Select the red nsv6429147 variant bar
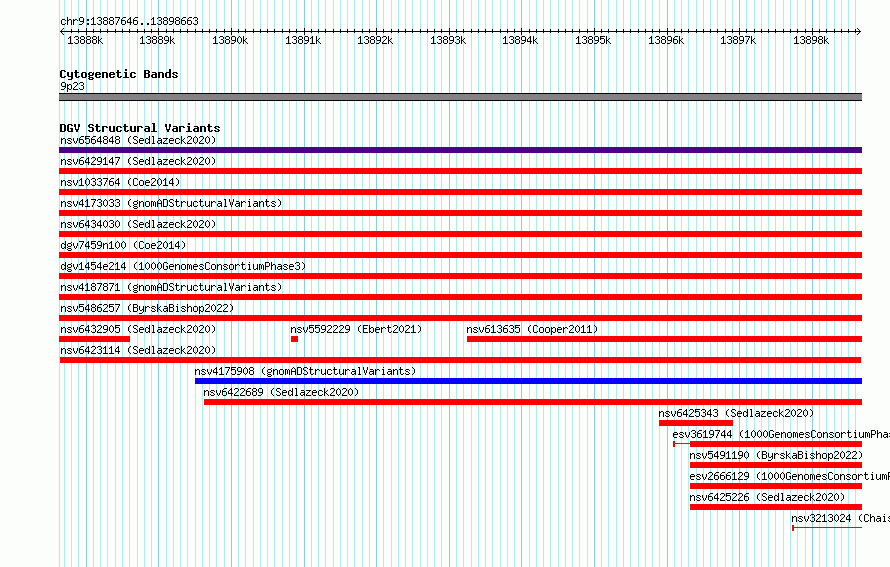This screenshot has width=890, height=567. coord(460,171)
